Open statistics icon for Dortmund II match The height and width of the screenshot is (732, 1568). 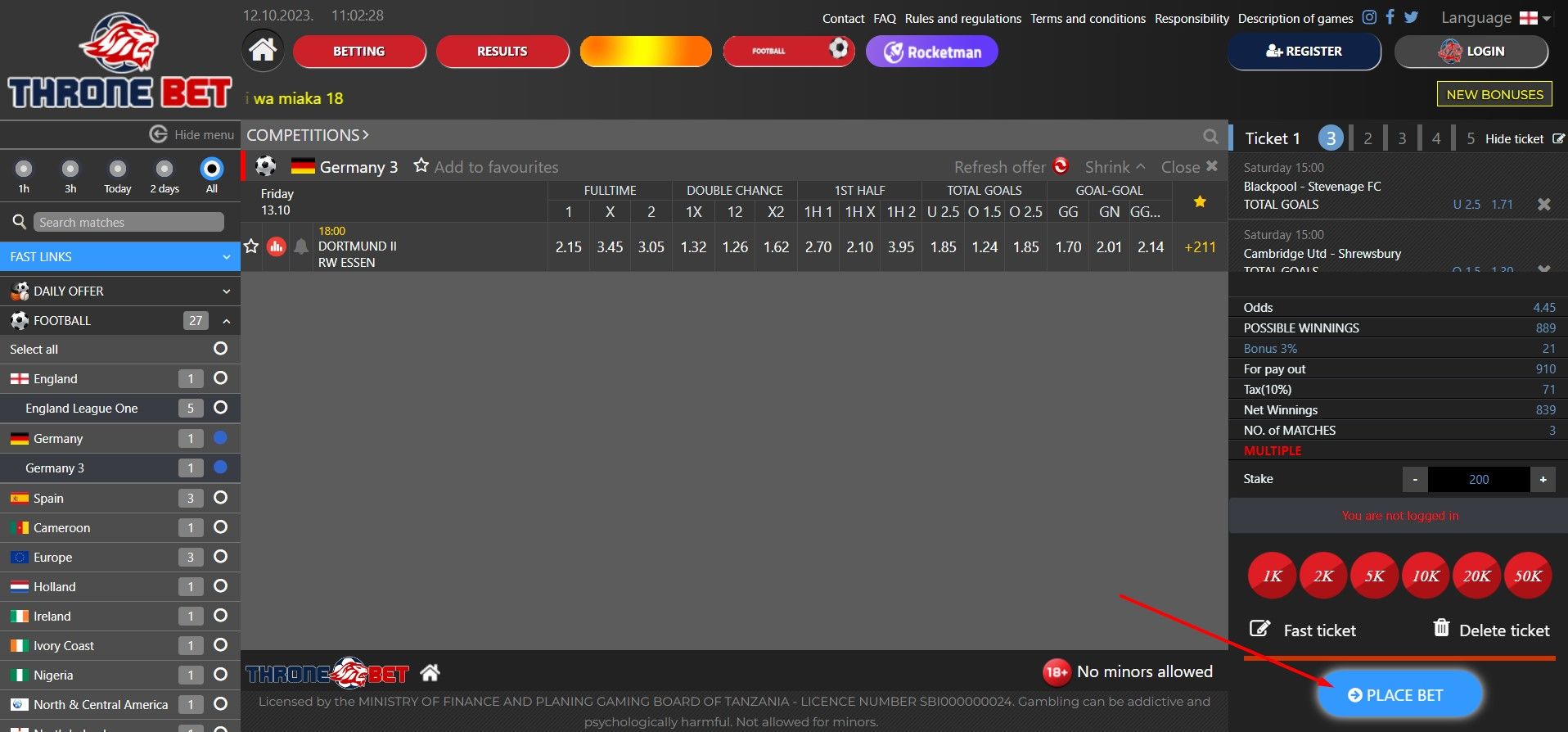click(x=277, y=246)
